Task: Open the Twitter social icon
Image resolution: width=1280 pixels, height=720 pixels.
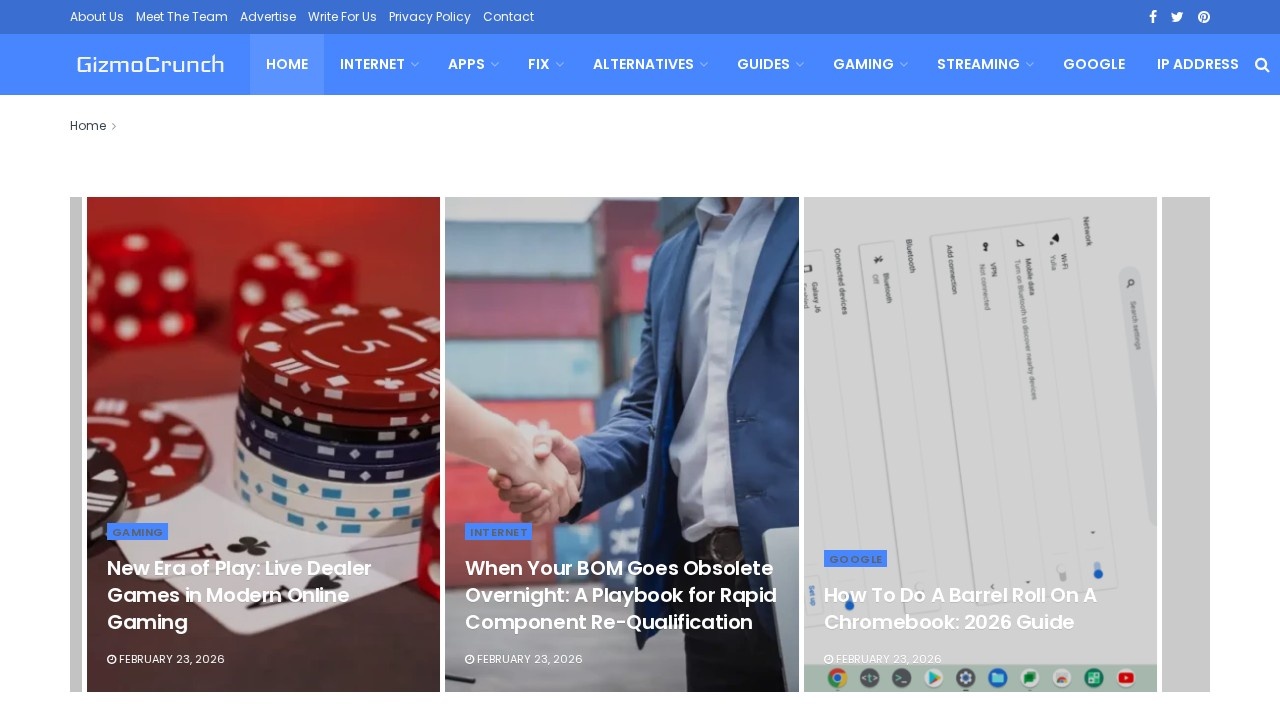Action: click(1177, 17)
